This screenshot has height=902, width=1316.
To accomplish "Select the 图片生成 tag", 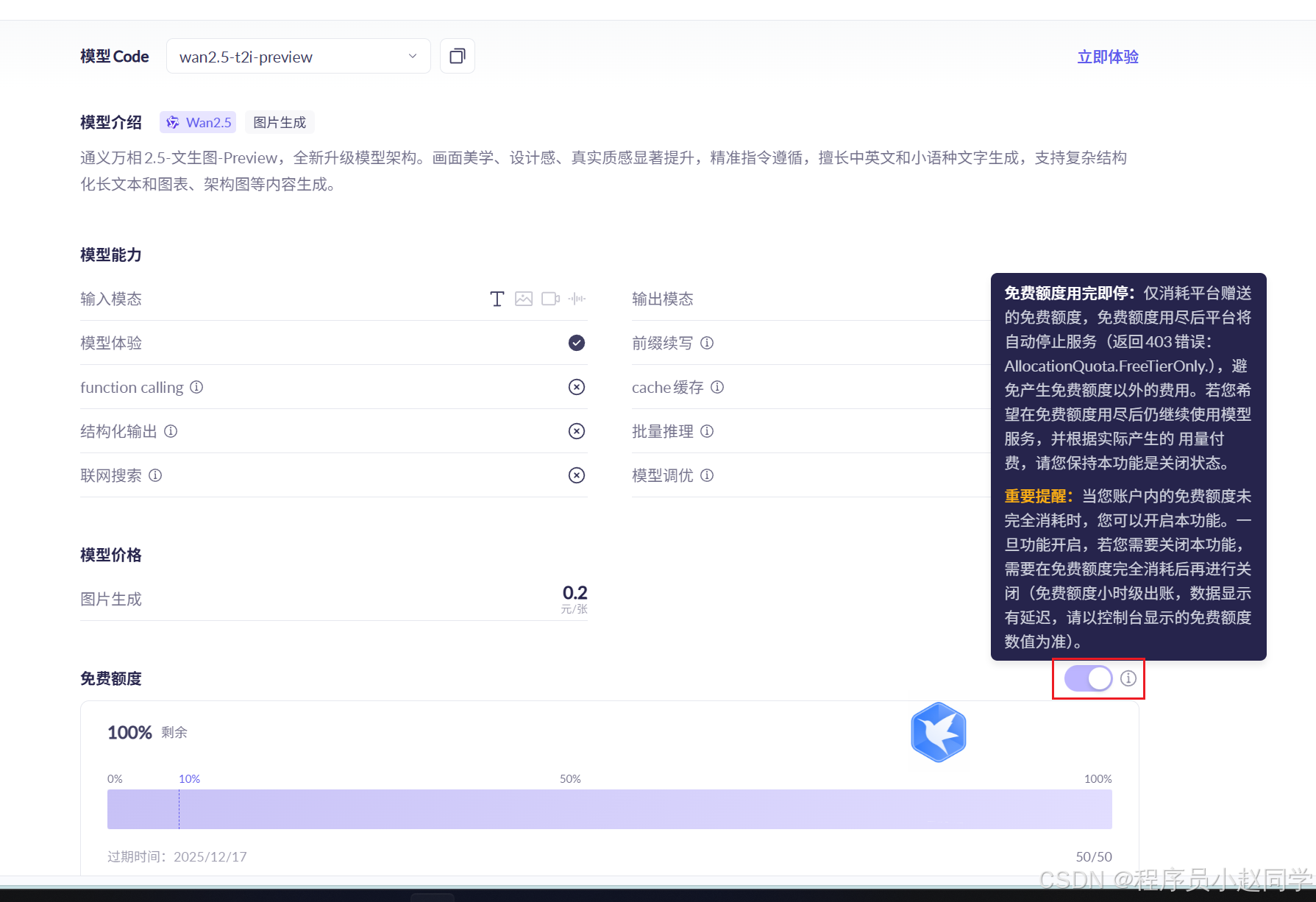I will point(279,122).
